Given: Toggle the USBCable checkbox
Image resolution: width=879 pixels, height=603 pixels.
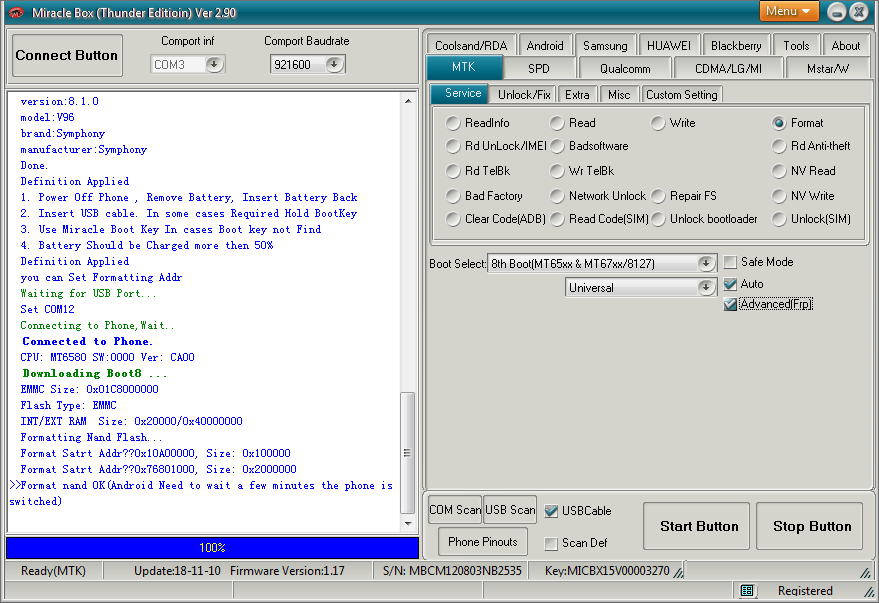Looking at the screenshot, I should pos(551,511).
